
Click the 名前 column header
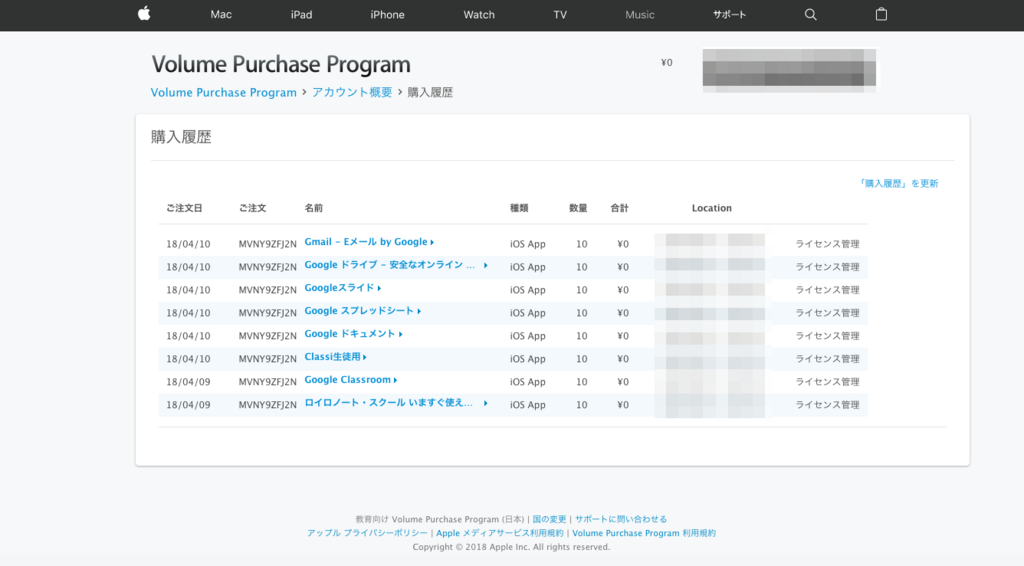click(x=313, y=208)
